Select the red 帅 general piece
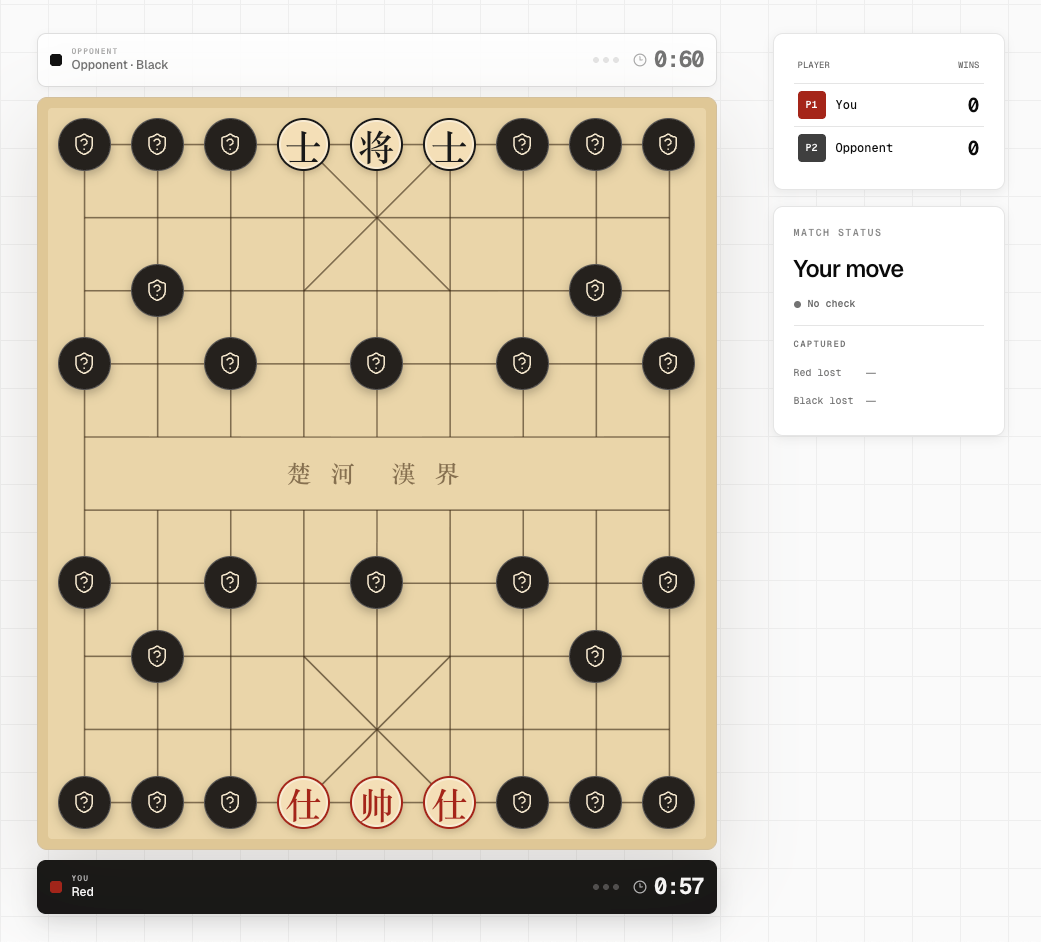This screenshot has width=1041, height=942. click(376, 803)
